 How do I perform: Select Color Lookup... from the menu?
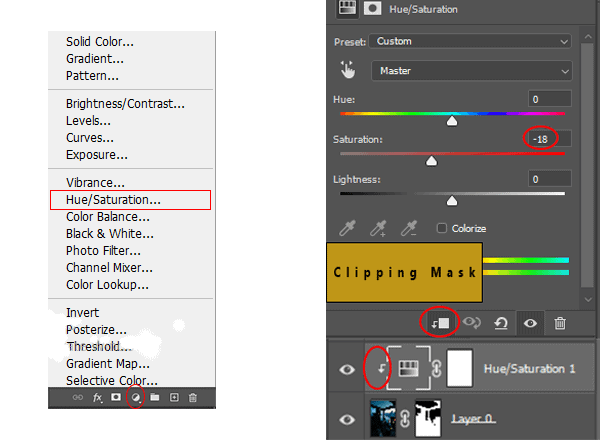coord(108,285)
